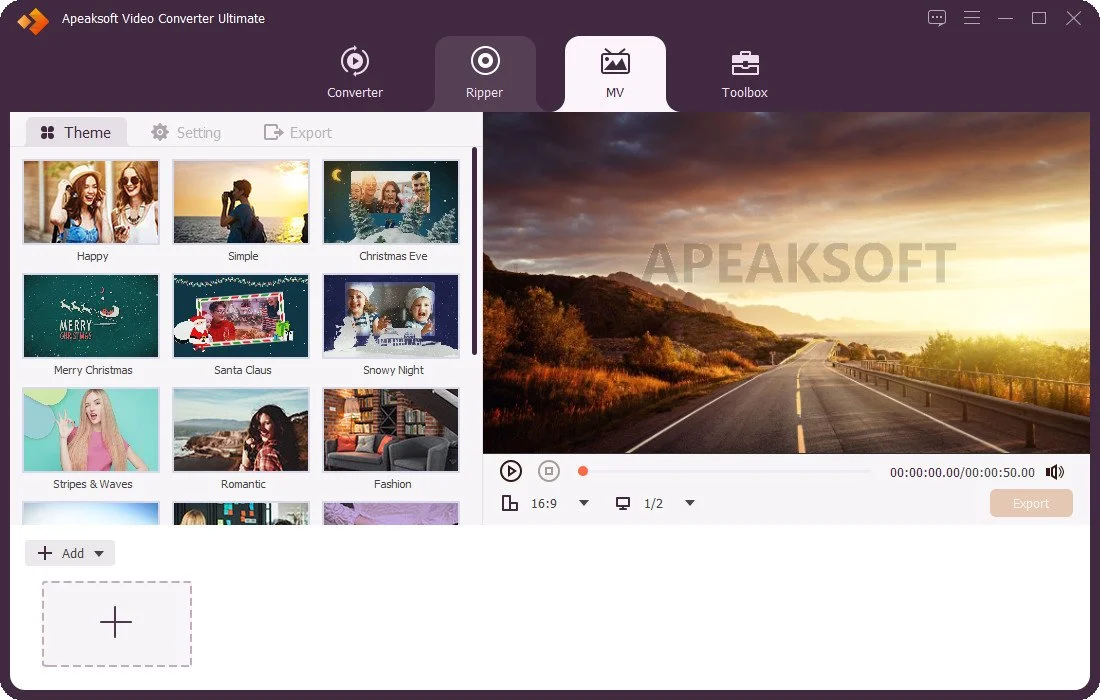Stop the preview playback
1100x700 pixels.
(x=549, y=471)
